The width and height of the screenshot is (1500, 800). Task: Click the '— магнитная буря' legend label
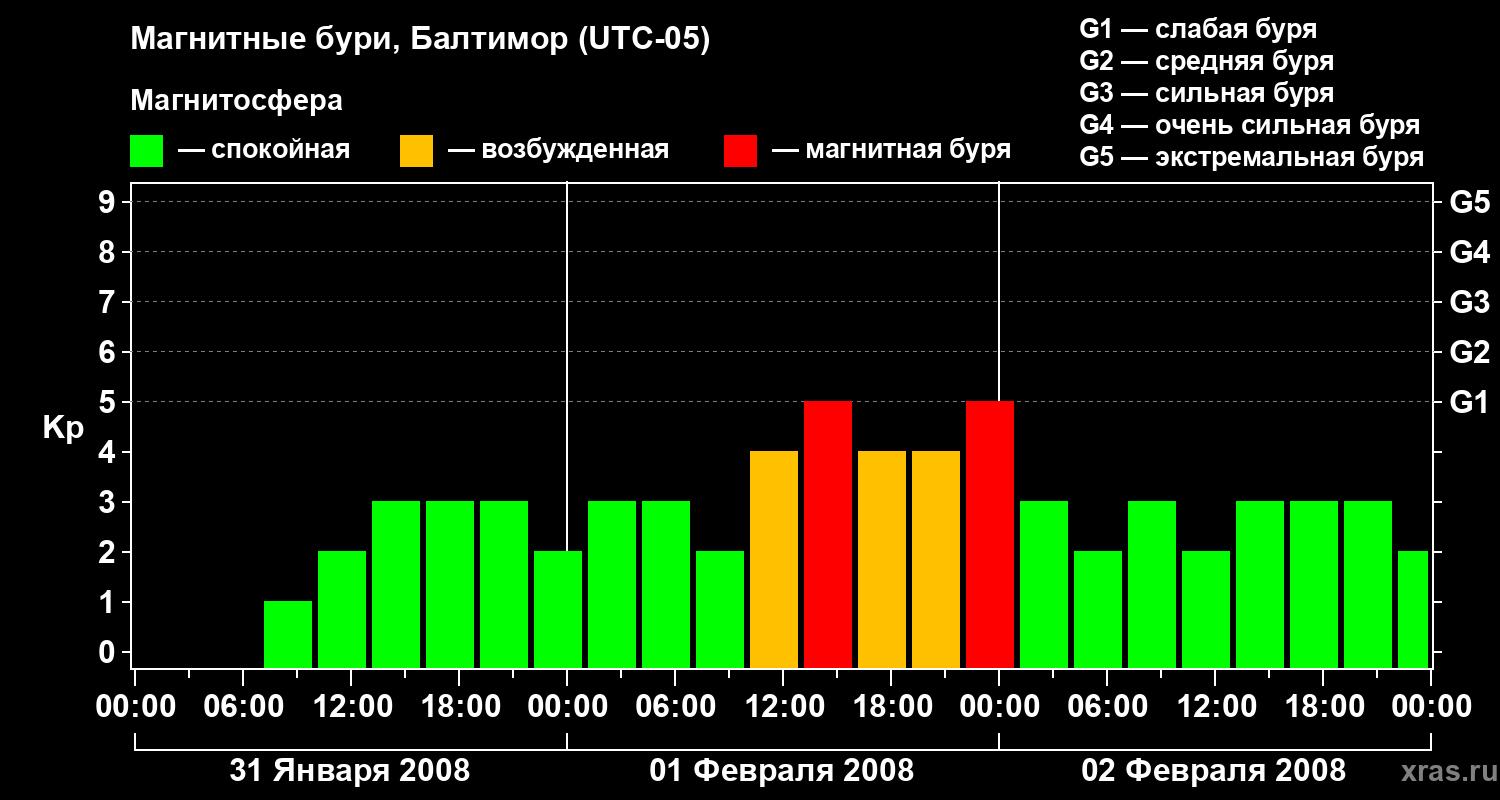click(x=891, y=150)
